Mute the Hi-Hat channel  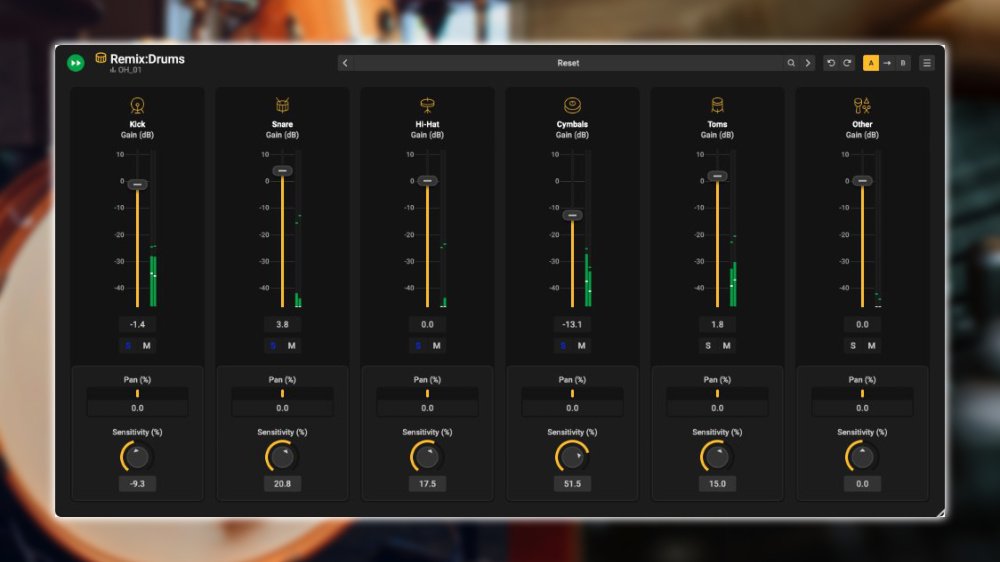(x=437, y=346)
